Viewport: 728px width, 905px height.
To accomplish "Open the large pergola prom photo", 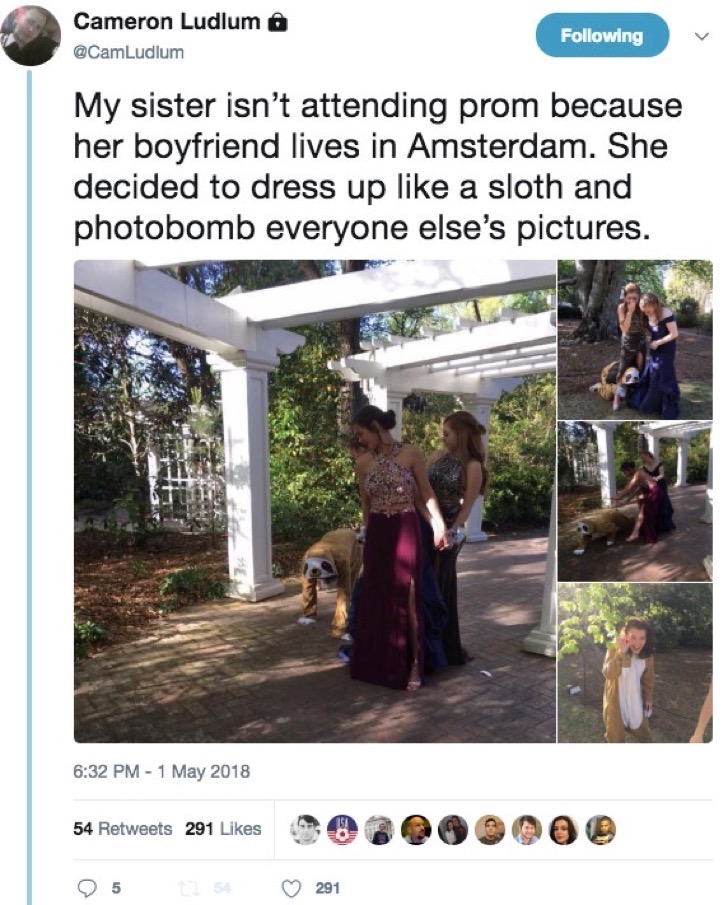I will pos(315,501).
